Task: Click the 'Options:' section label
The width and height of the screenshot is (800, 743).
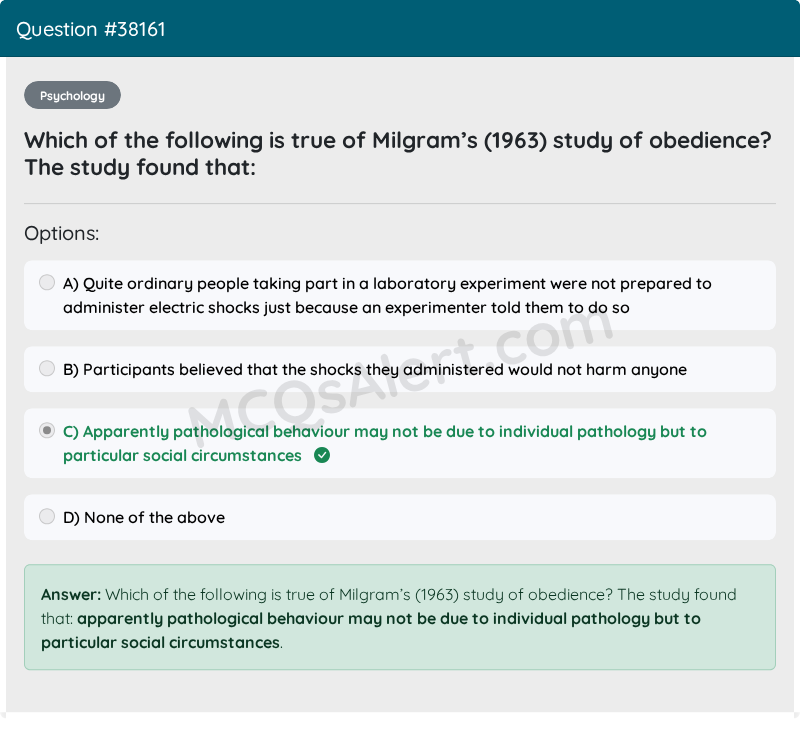Action: click(x=62, y=234)
